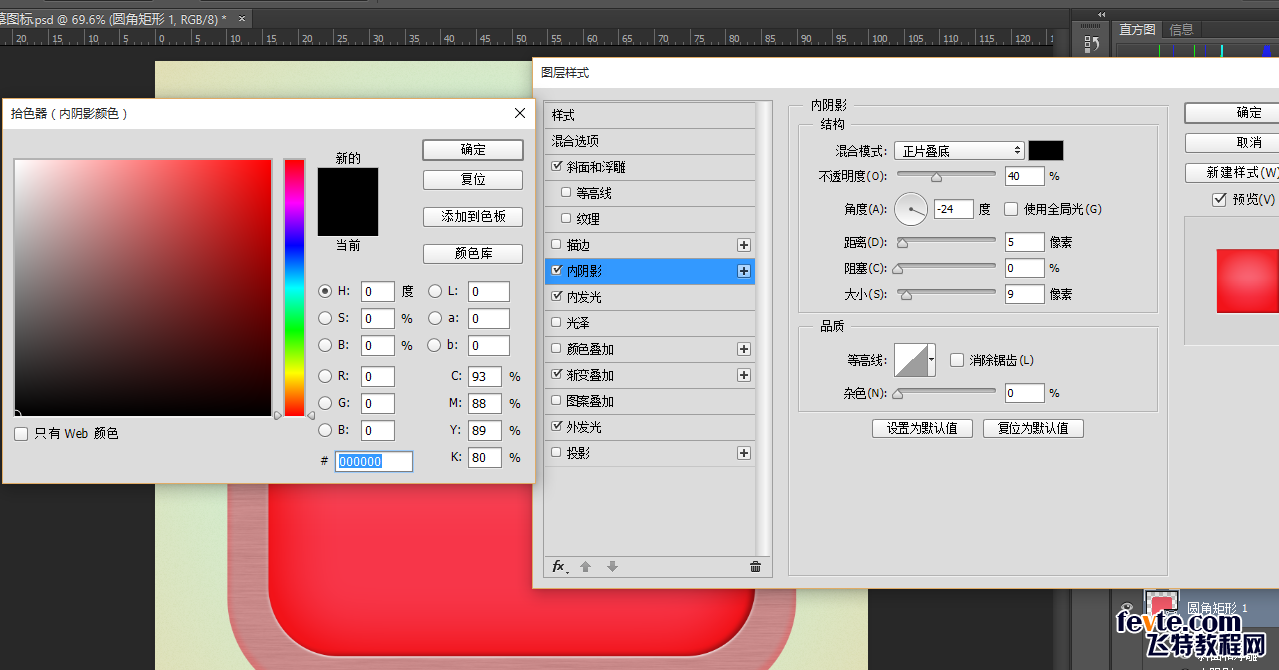Enable the 等高线 sub-option checkbox
This screenshot has width=1279, height=670.
[567, 193]
